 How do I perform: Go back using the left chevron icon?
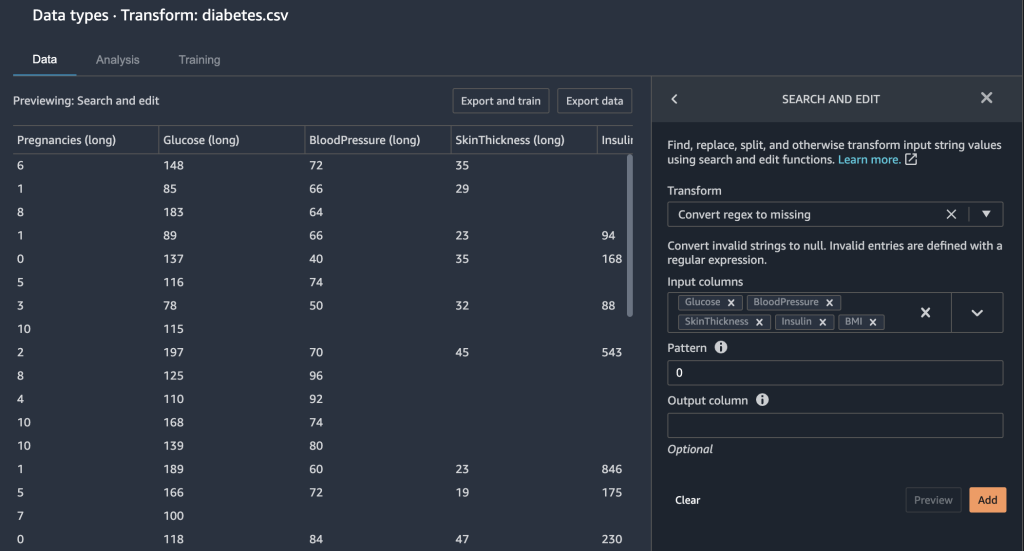675,99
